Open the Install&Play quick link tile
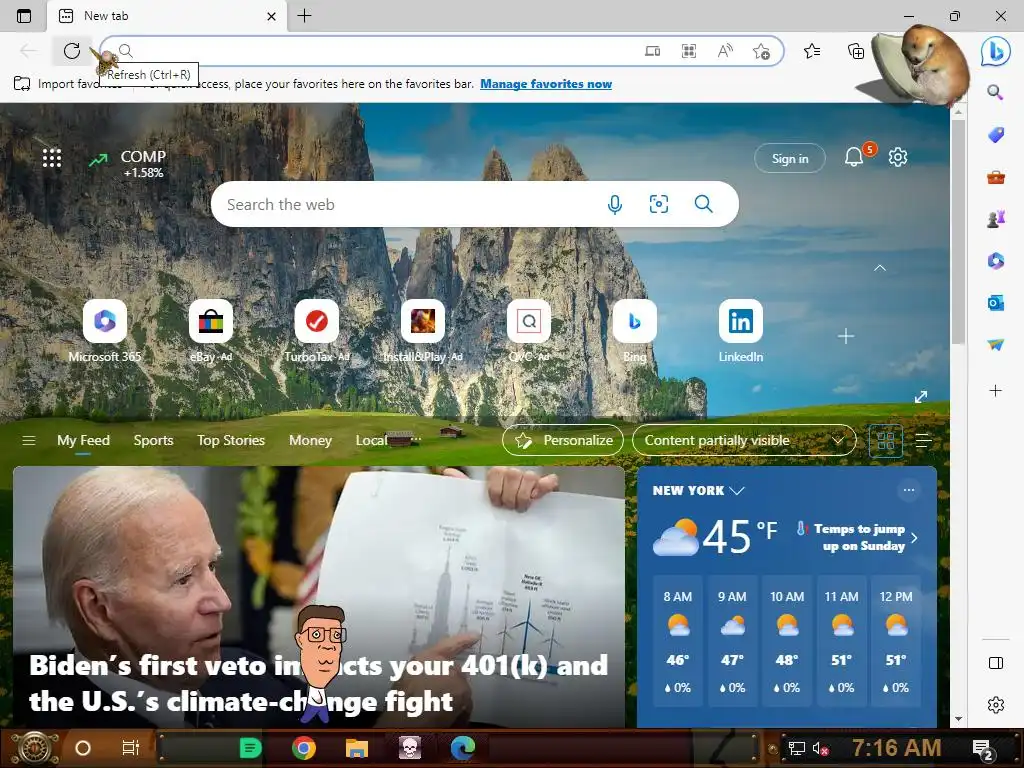Image resolution: width=1024 pixels, height=768 pixels. (x=423, y=331)
